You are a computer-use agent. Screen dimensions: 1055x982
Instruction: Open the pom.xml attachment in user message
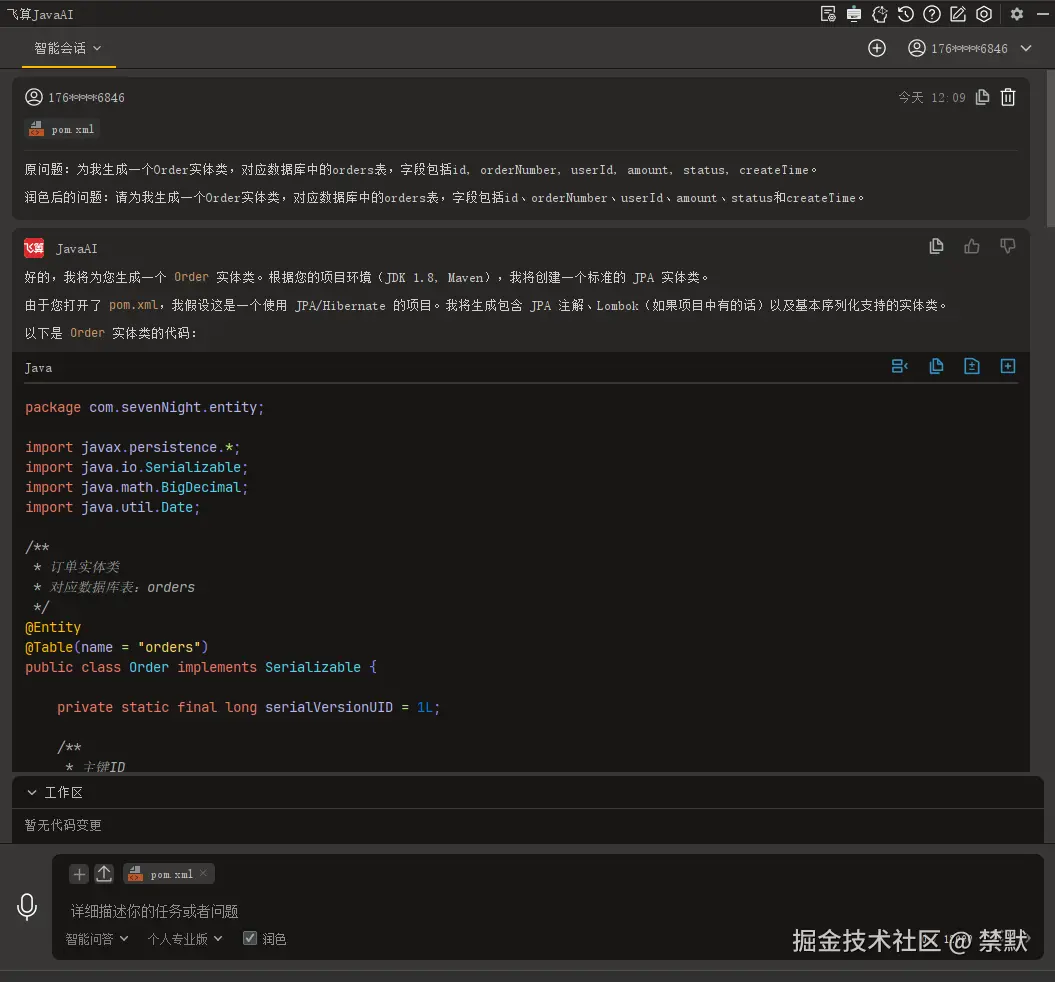(x=62, y=129)
